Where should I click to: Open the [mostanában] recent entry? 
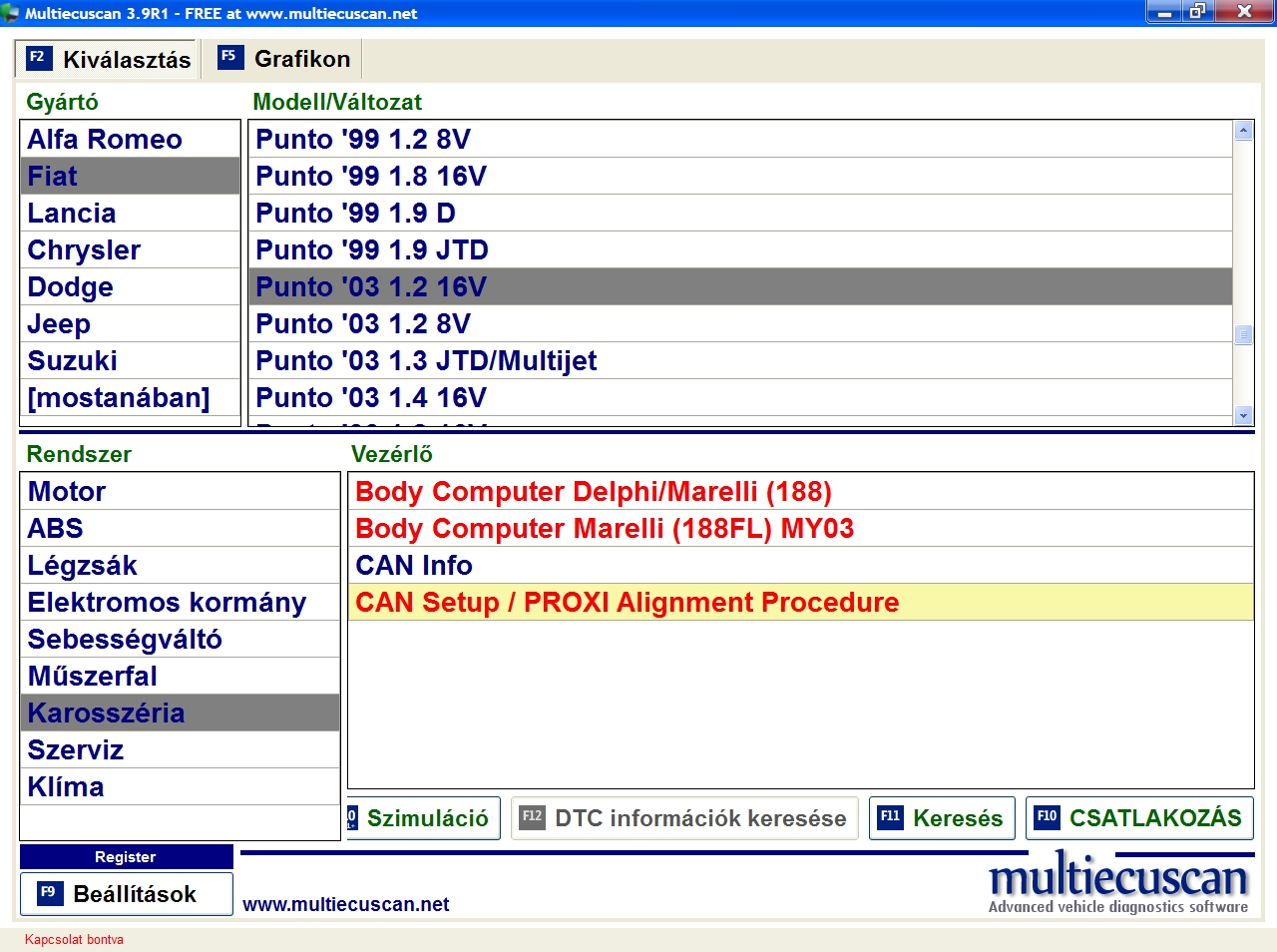point(131,397)
